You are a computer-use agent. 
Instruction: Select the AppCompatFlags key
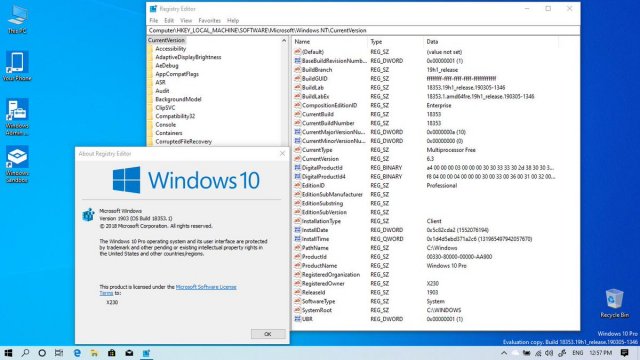pos(177,74)
